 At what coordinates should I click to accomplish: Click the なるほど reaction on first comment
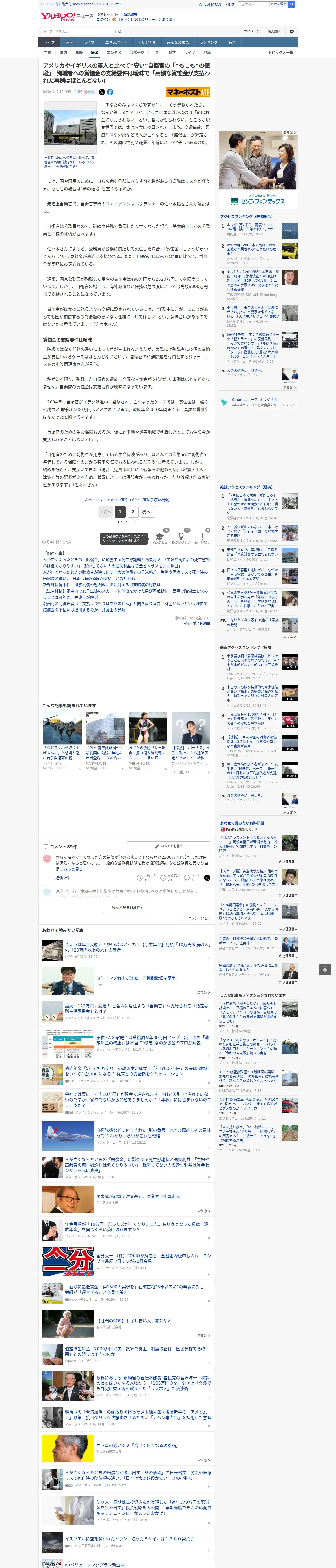170,878
